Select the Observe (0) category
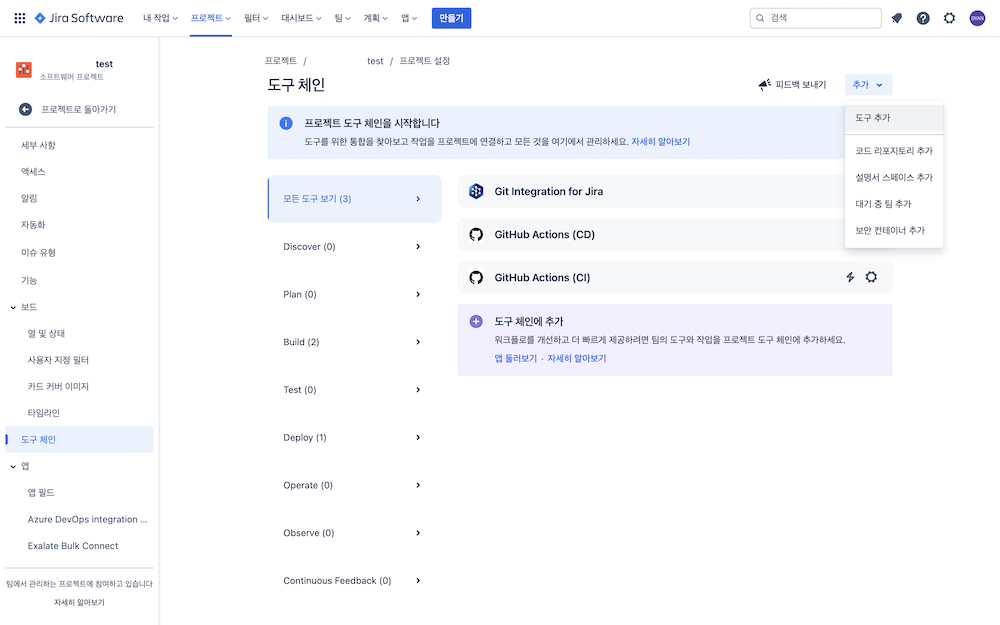The image size is (1000, 625). [354, 533]
